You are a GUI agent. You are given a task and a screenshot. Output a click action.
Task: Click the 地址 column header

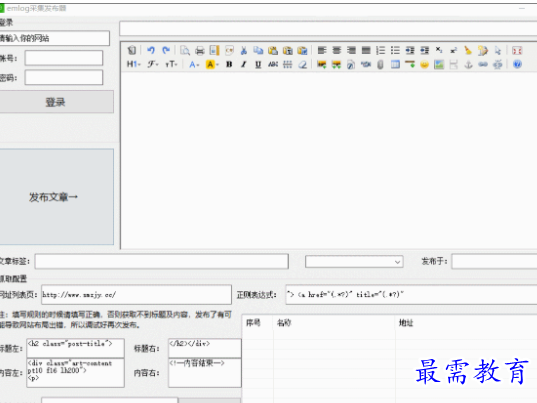[406, 323]
